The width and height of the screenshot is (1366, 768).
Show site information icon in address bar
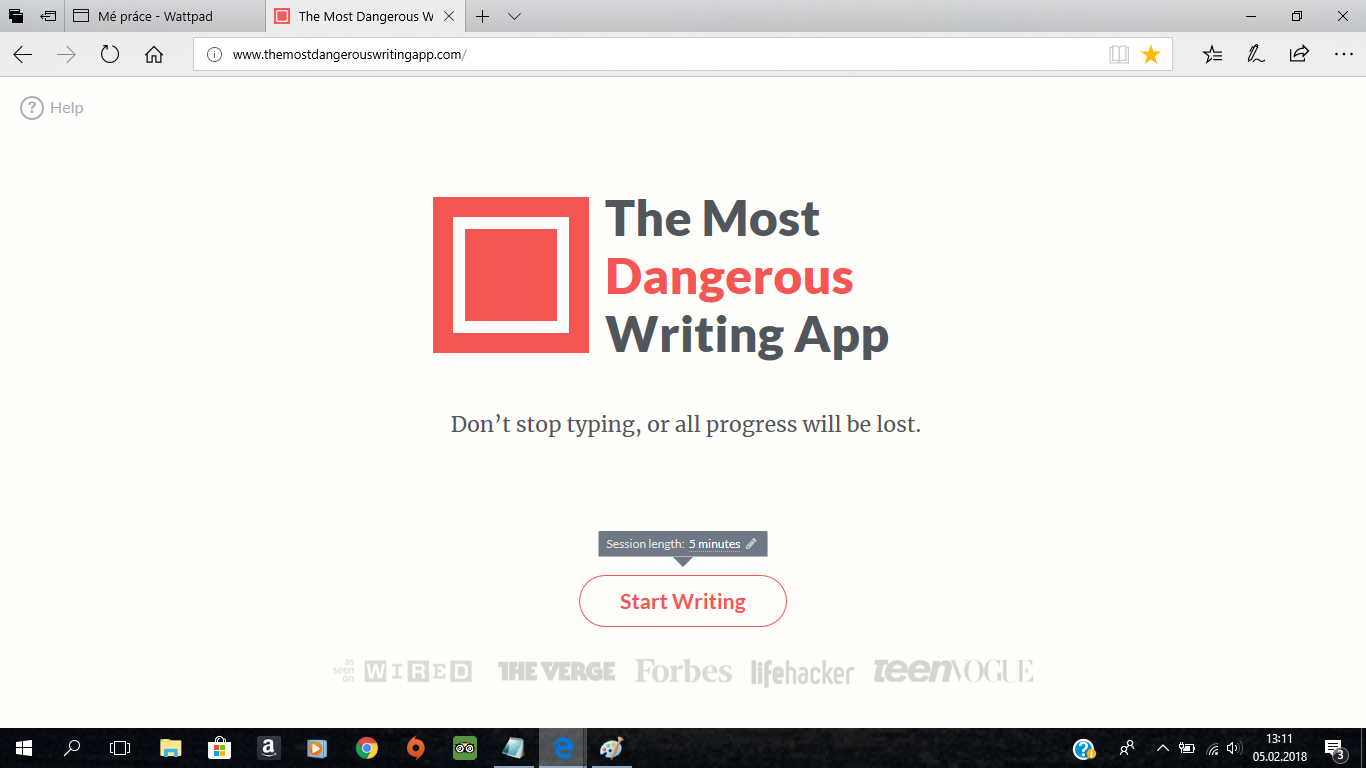coord(213,55)
